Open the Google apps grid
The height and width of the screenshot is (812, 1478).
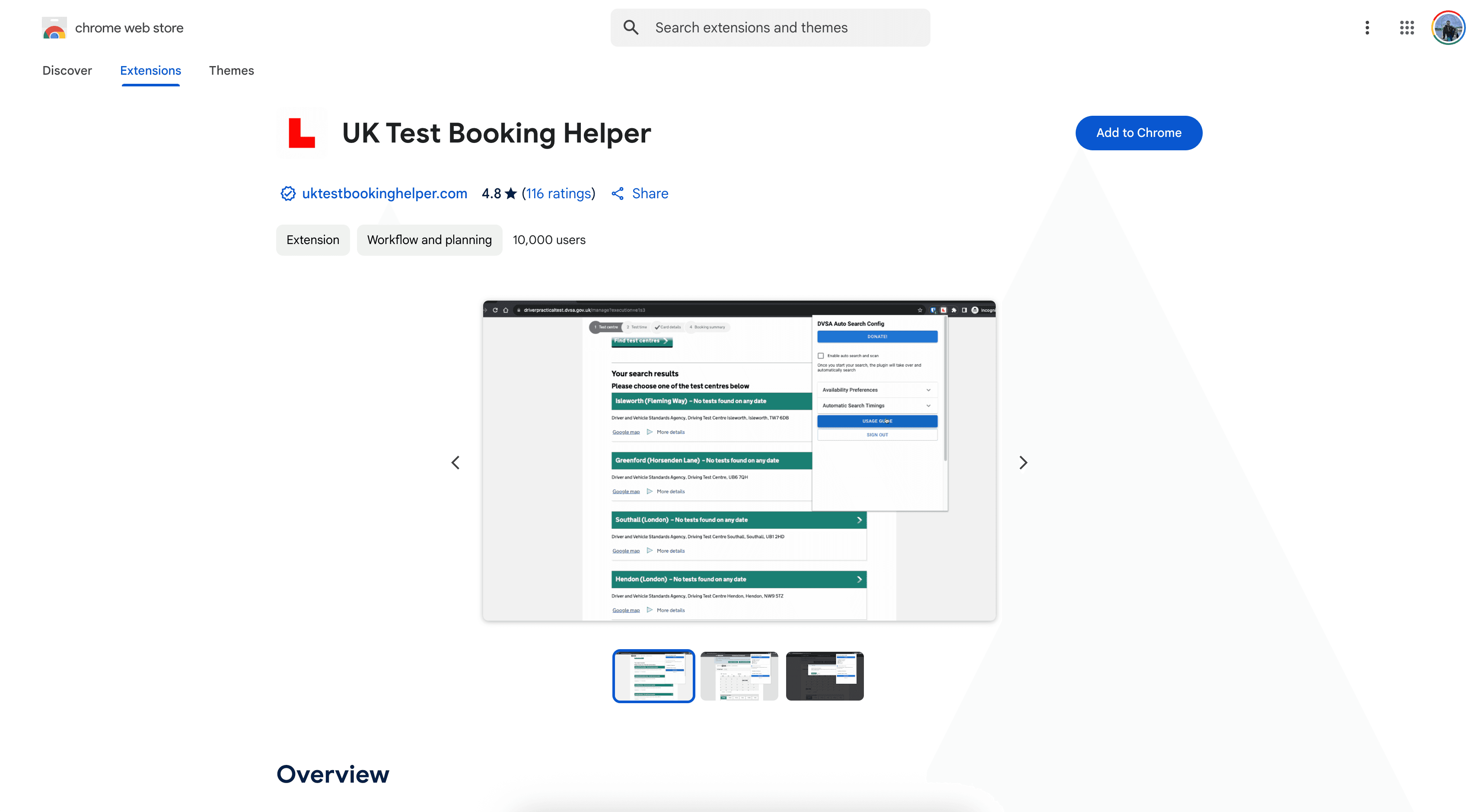1407,28
